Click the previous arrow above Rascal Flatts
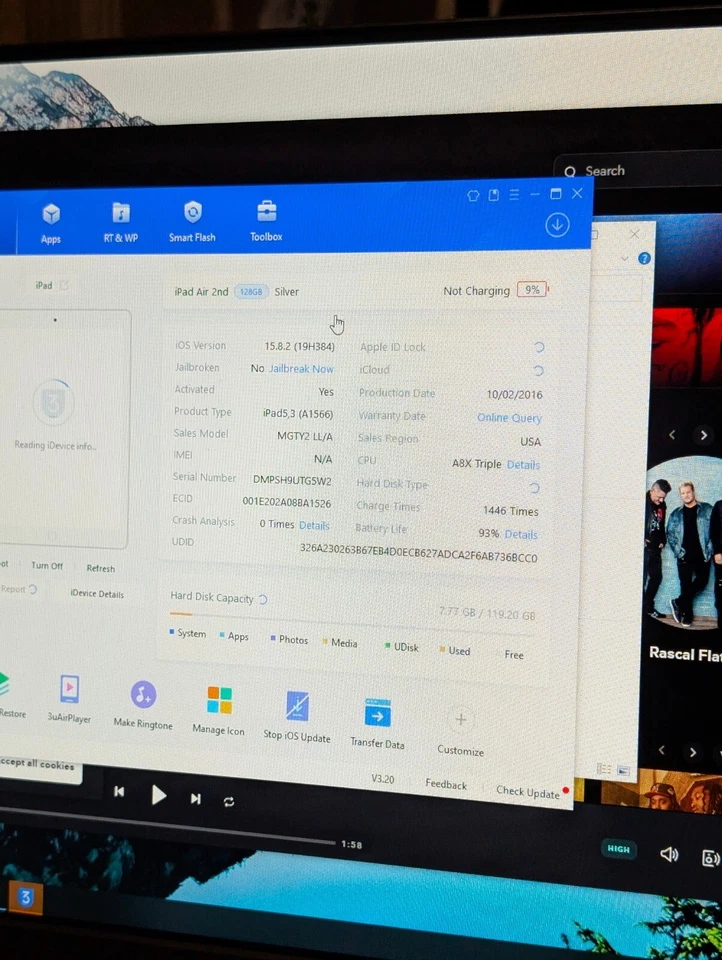722x960 pixels. tap(672, 435)
